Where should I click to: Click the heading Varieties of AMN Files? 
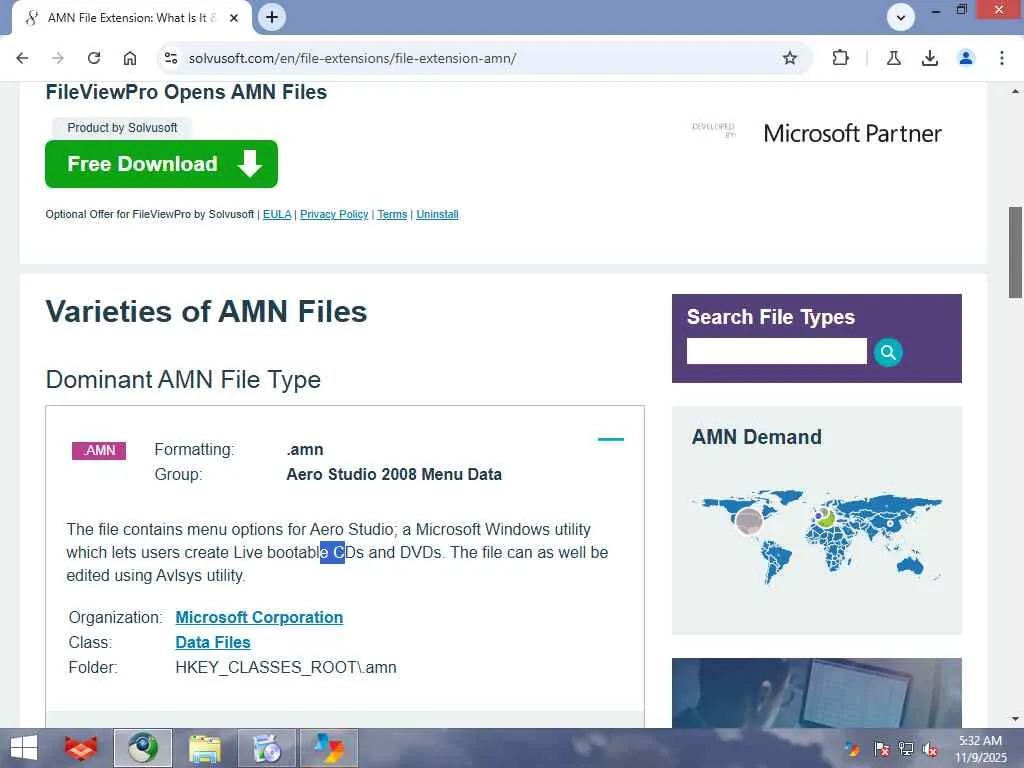pyautogui.click(x=206, y=312)
